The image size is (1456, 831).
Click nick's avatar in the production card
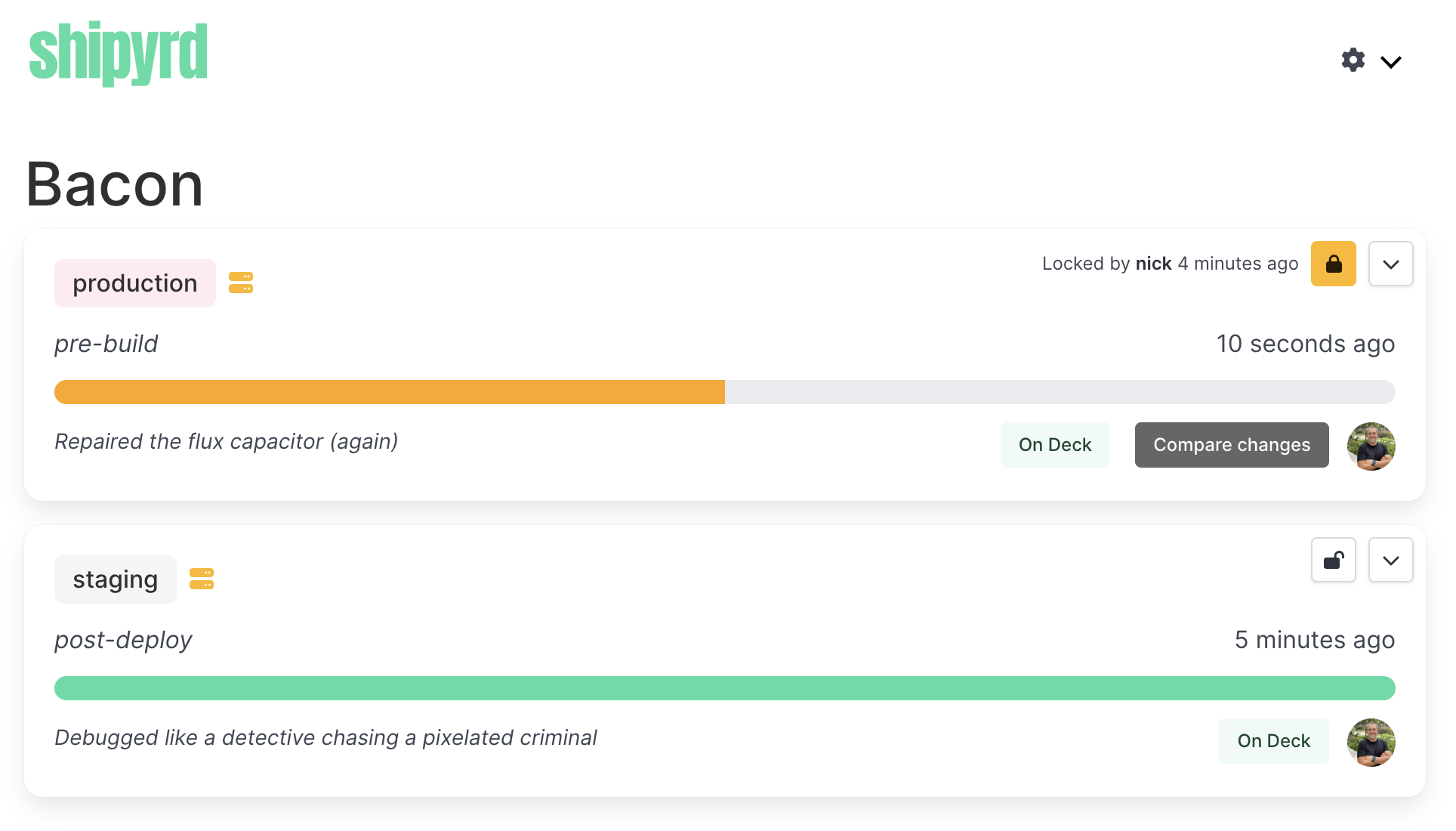(1371, 446)
